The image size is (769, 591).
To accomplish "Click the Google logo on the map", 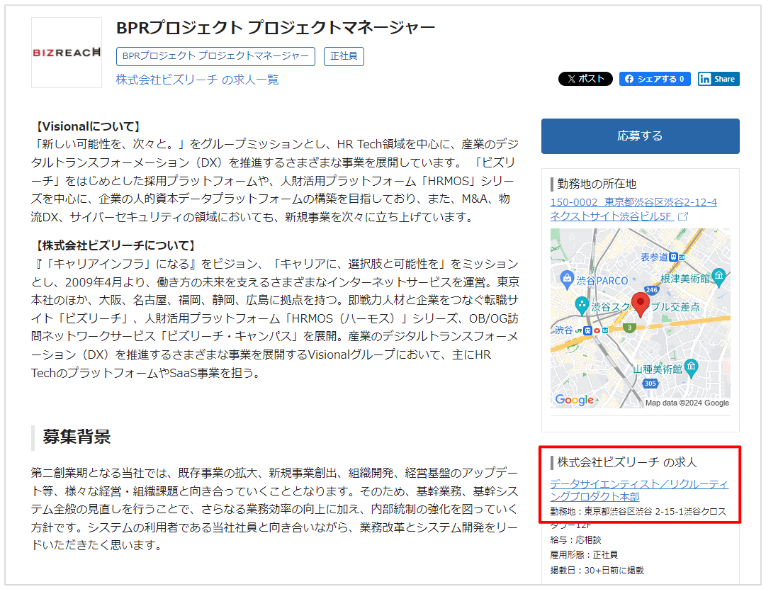I will tap(574, 400).
